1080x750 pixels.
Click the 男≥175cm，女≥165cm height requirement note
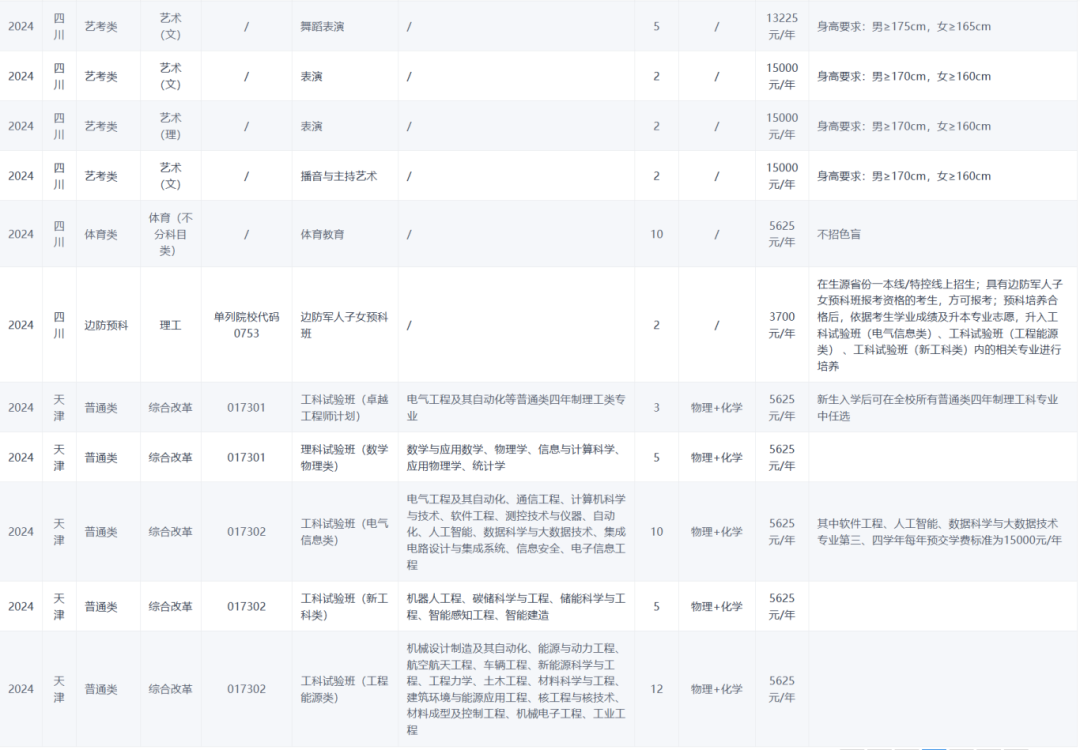pos(931,27)
